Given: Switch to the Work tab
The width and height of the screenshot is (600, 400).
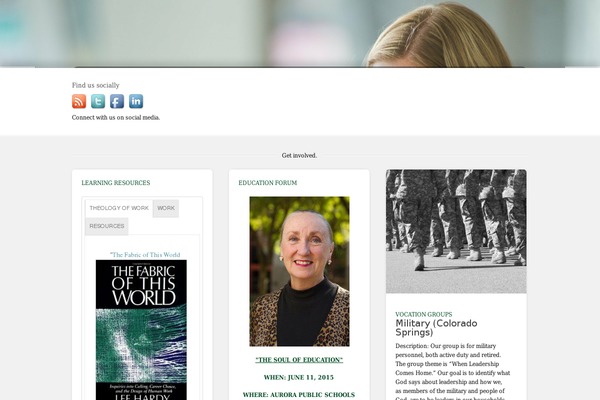Looking at the screenshot, I should pyautogui.click(x=166, y=208).
